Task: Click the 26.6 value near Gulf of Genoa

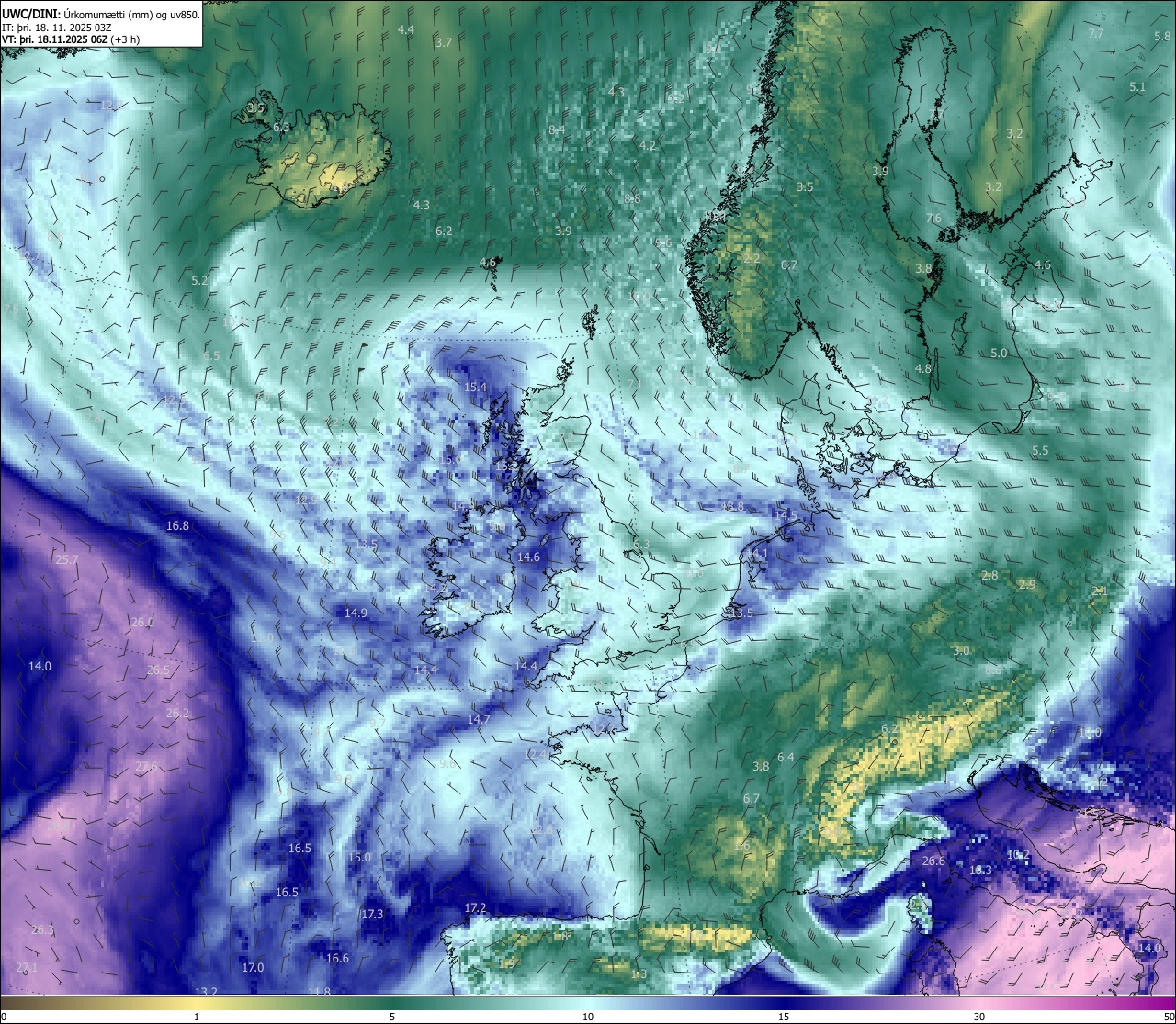Action: (933, 861)
